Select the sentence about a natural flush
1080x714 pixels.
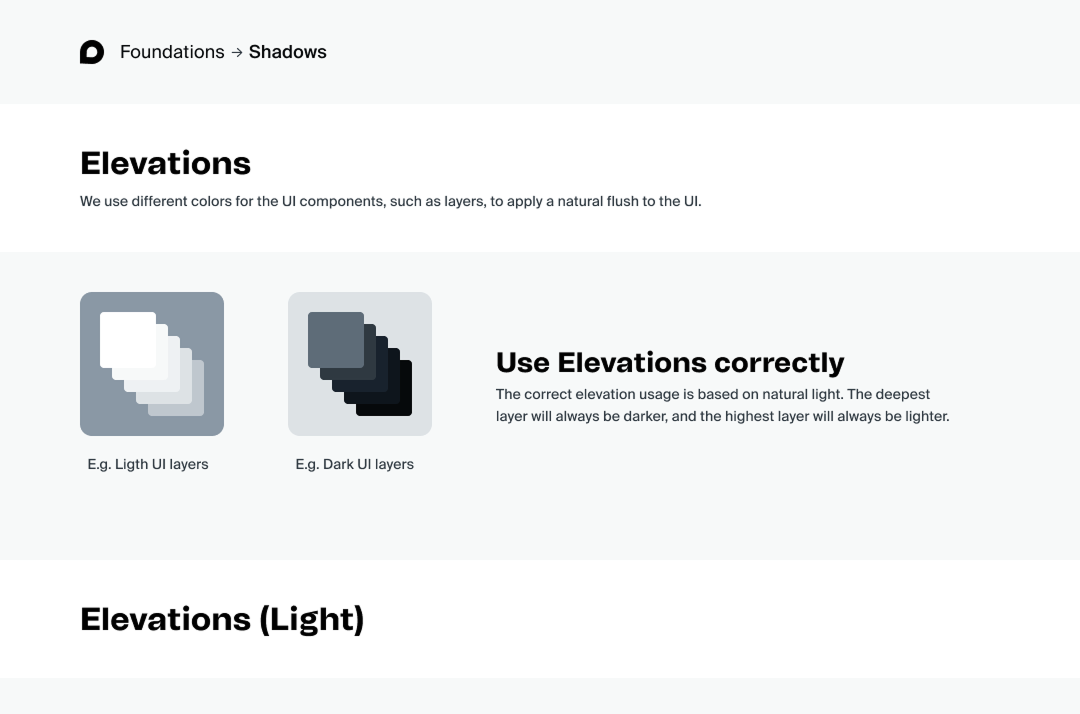(390, 201)
